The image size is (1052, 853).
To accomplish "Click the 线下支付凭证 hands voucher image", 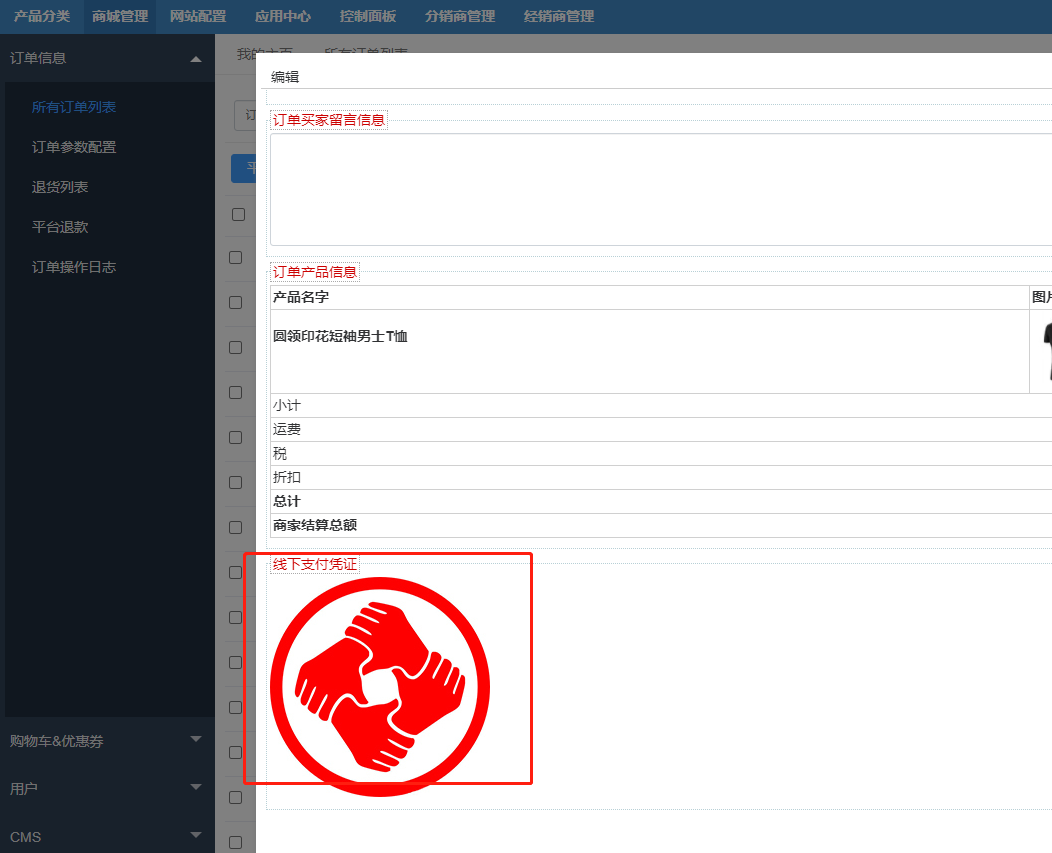I will pos(380,687).
